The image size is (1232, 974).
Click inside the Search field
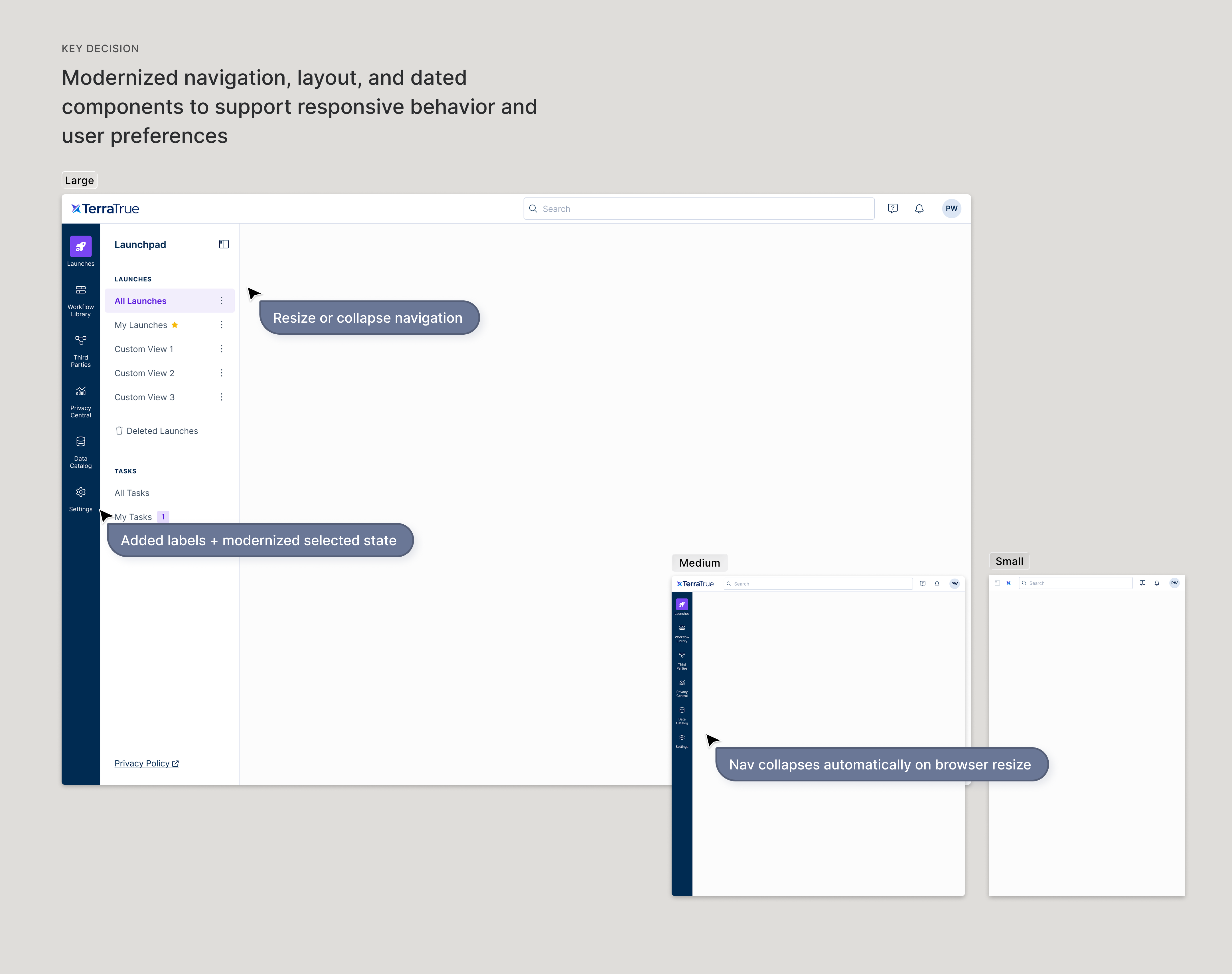[x=698, y=208]
